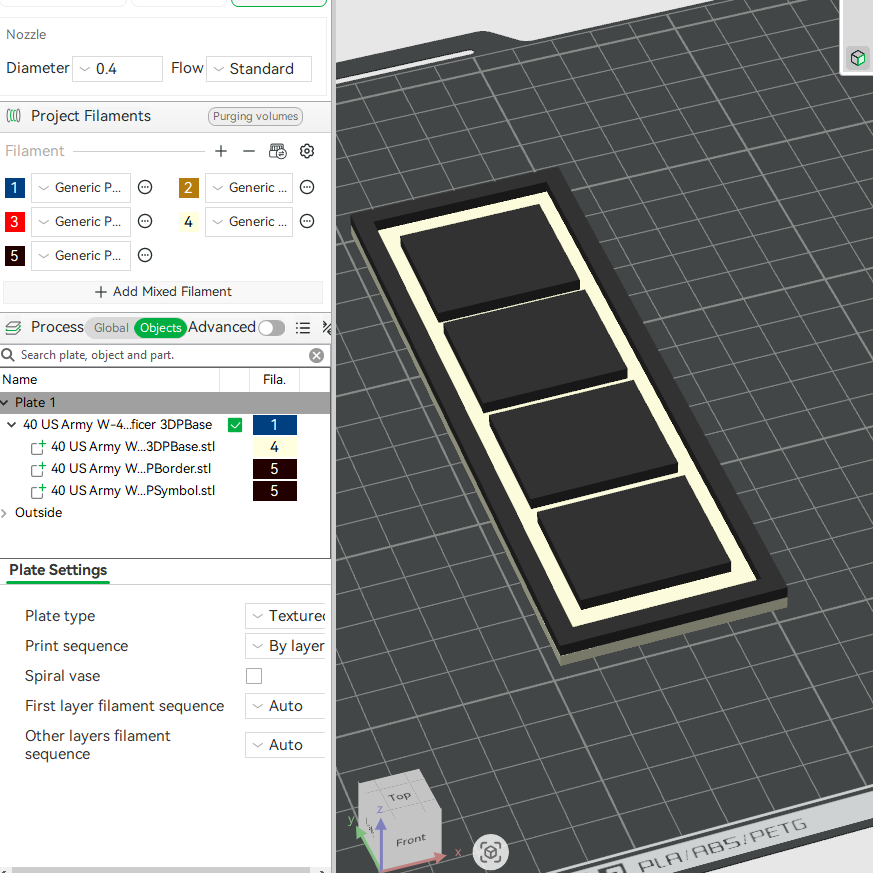Open options for filament 3
The image size is (873, 873).
145,221
